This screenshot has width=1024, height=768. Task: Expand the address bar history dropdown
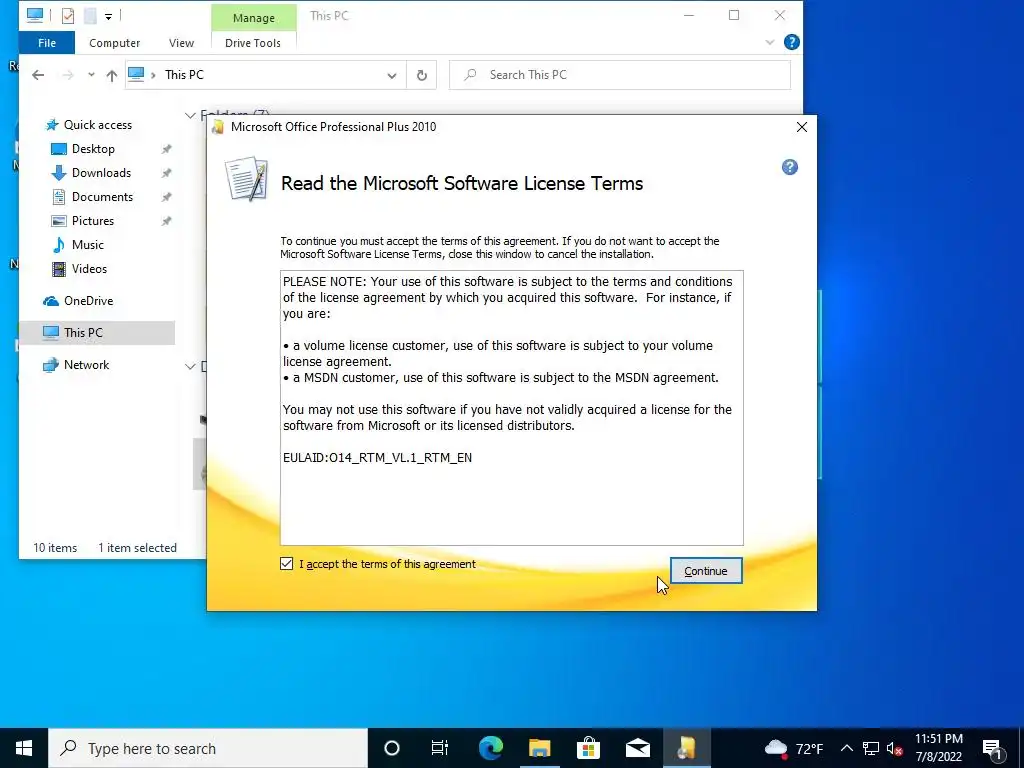[x=391, y=75]
